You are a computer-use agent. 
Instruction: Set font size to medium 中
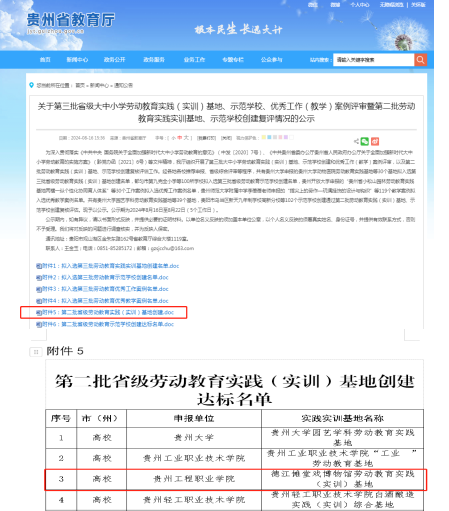[180, 138]
